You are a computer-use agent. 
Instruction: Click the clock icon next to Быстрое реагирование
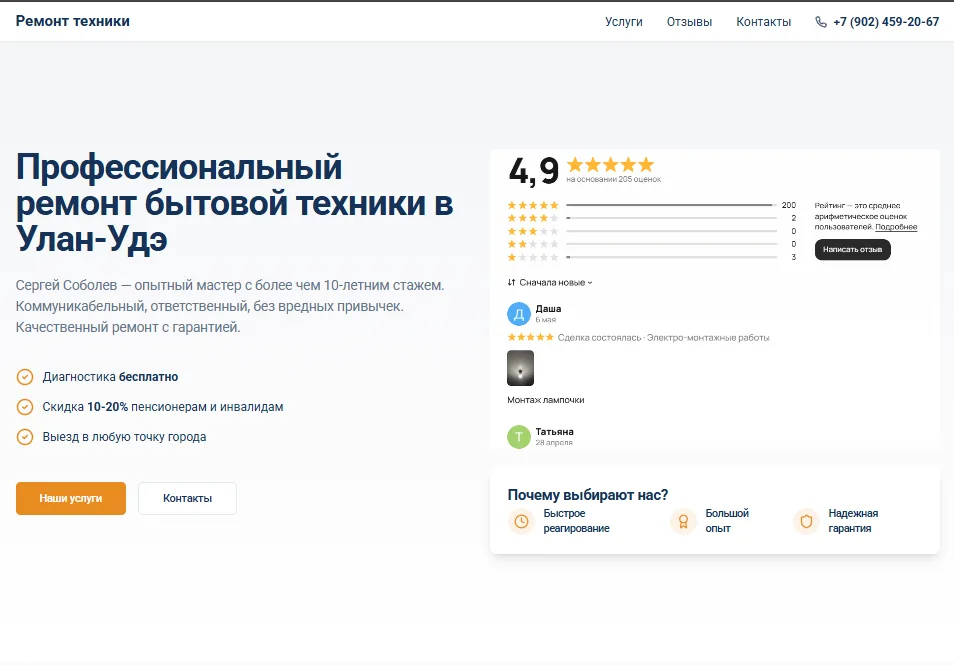click(x=521, y=521)
